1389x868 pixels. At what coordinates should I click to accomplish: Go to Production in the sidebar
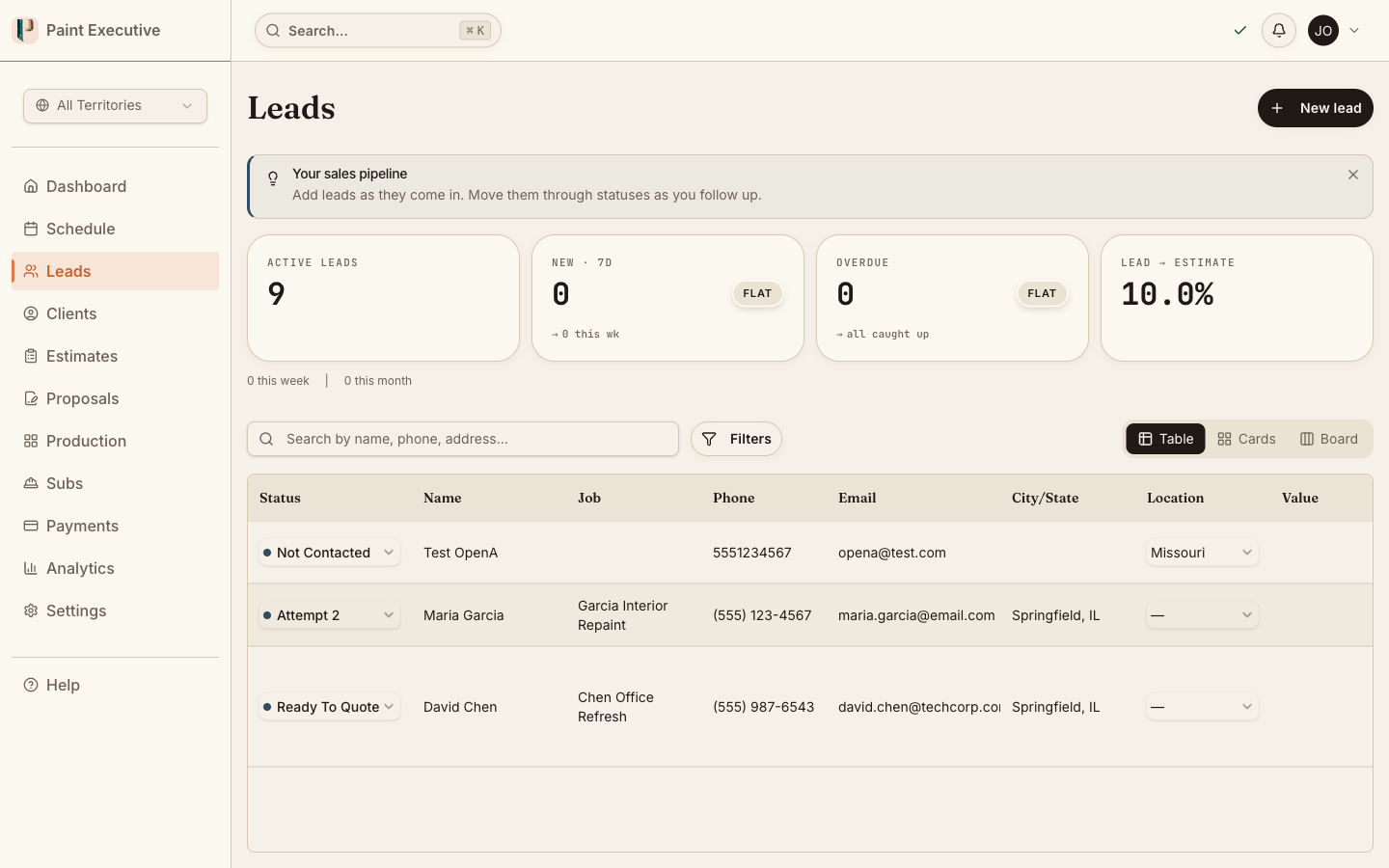point(115,441)
